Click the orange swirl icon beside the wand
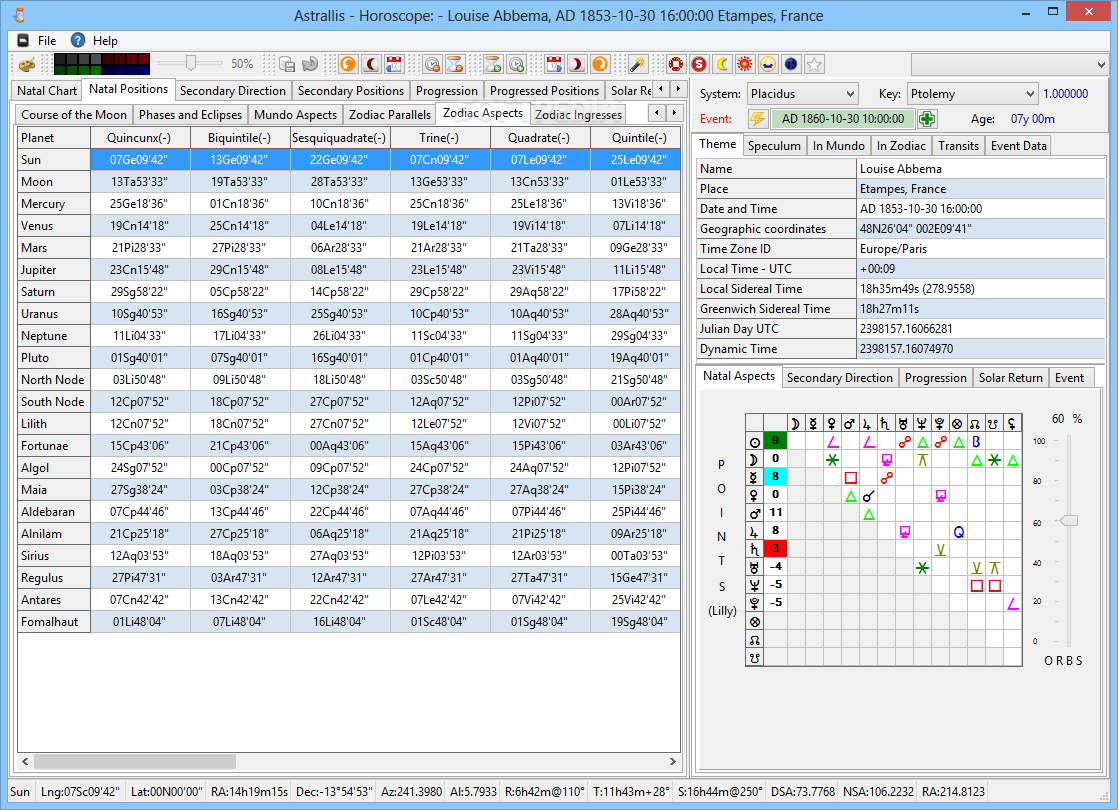Viewport: 1118px width, 810px height. pyautogui.click(x=600, y=65)
